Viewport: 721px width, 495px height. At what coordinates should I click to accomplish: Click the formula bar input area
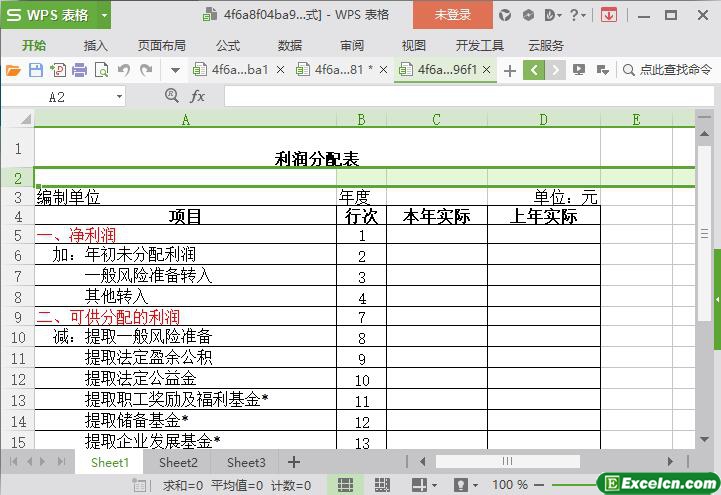pos(469,97)
